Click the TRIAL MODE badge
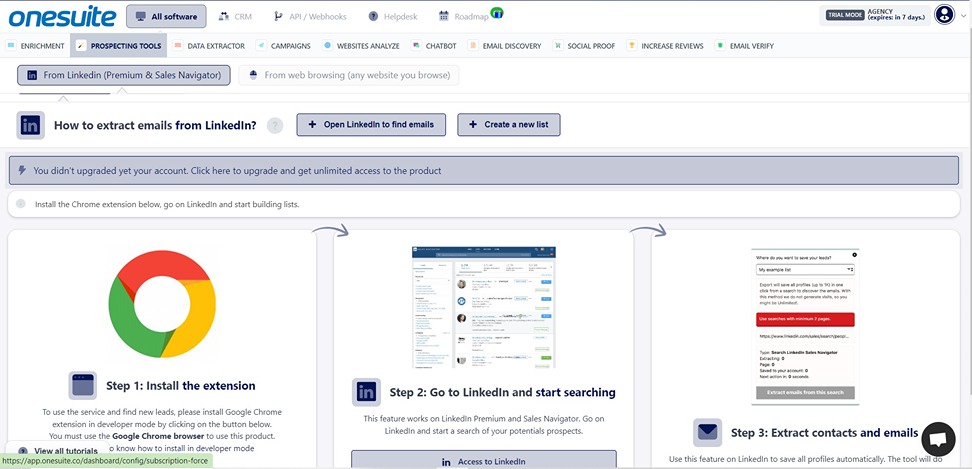 coord(845,15)
